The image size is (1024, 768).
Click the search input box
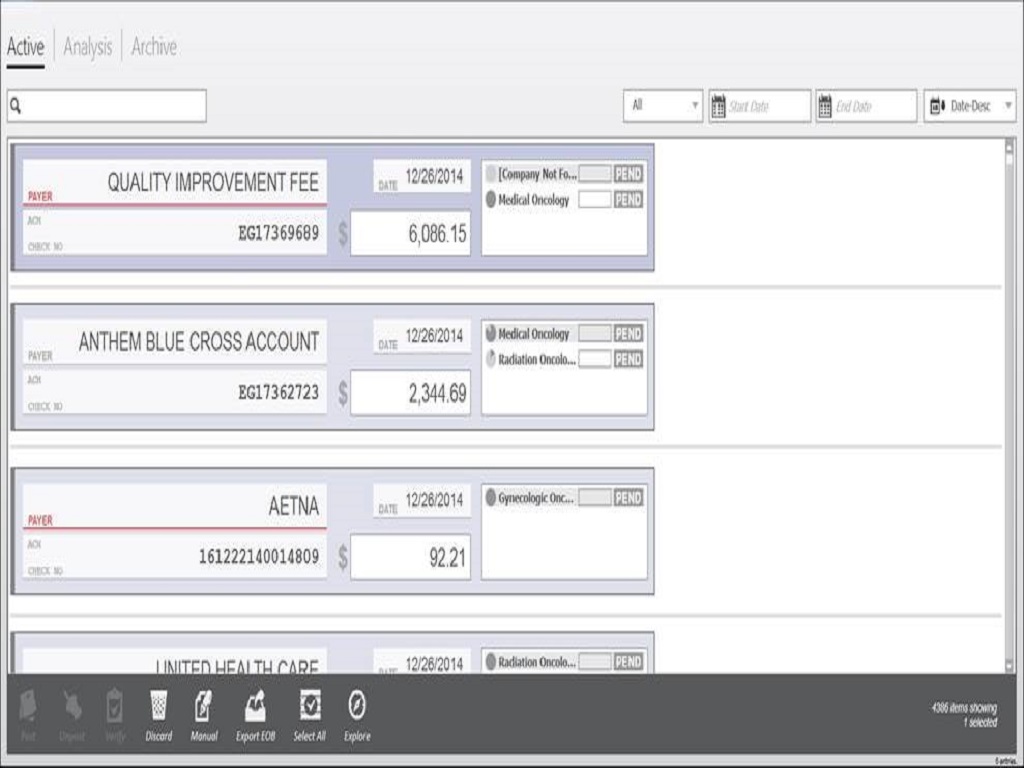tap(107, 106)
